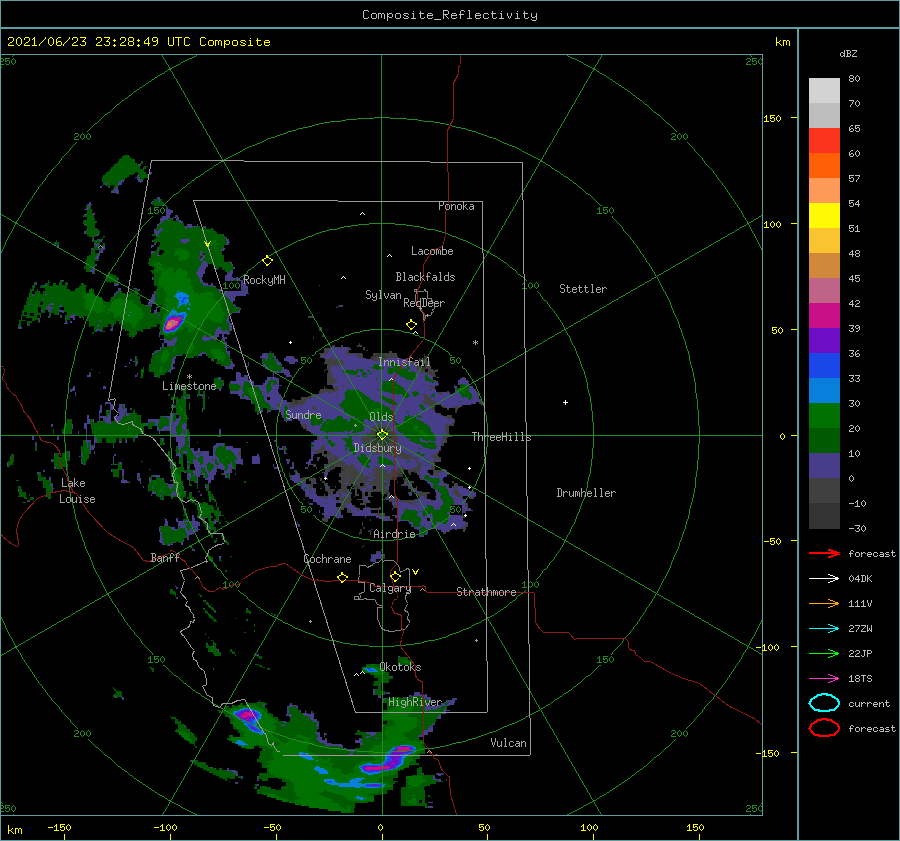This screenshot has width=900, height=841.
Task: Click the orange 111V arrow icon
Action: tap(824, 603)
